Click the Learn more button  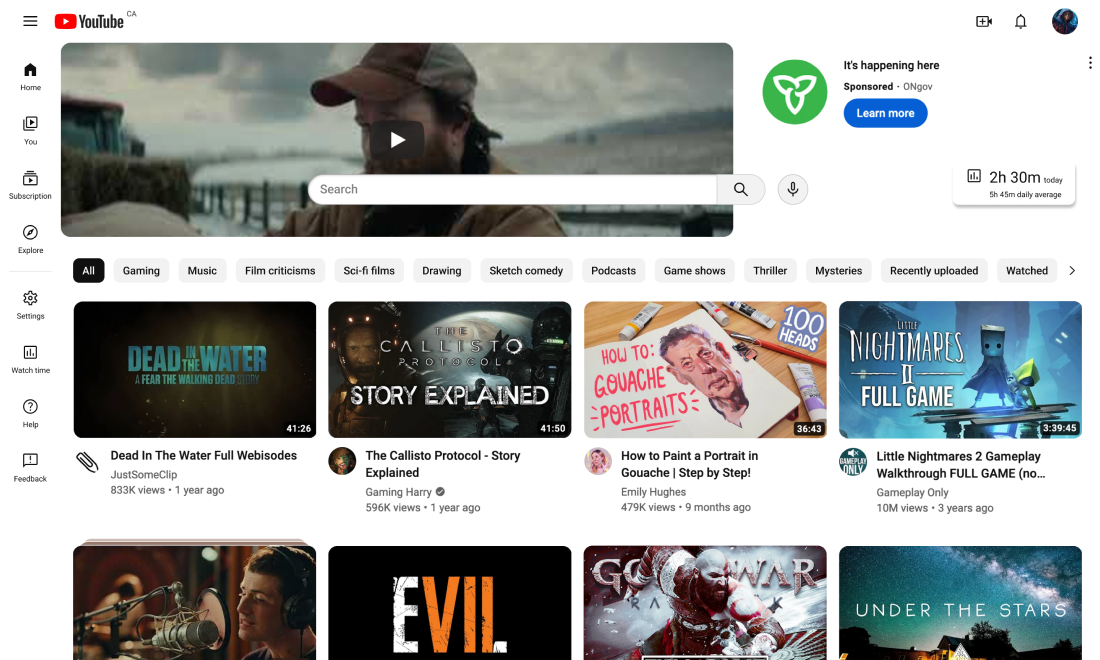click(885, 113)
